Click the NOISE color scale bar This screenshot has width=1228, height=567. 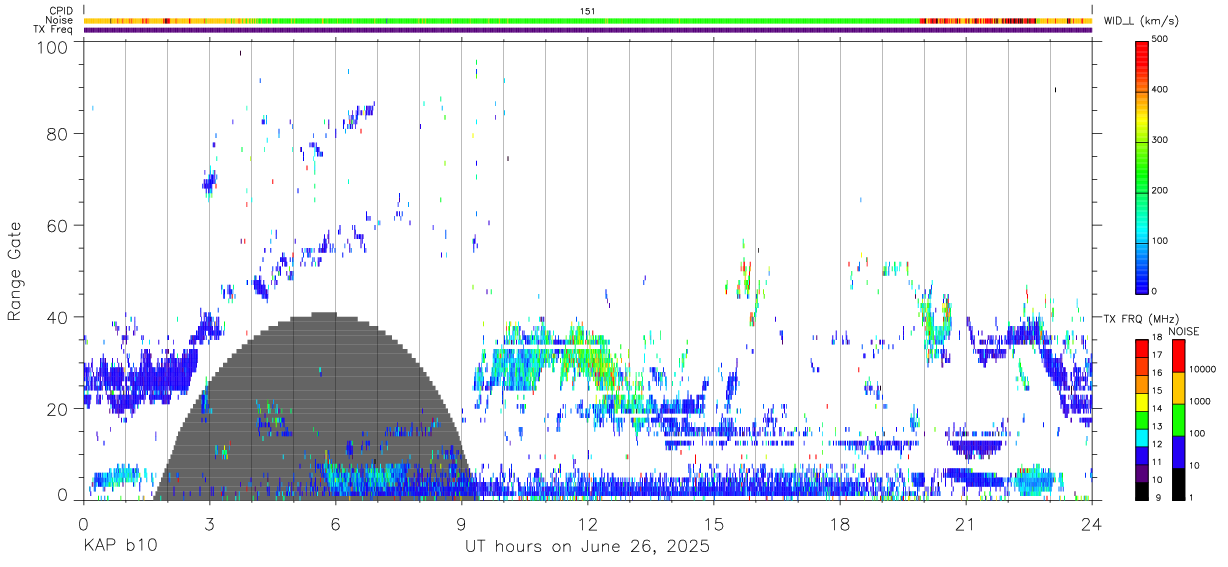tap(1179, 418)
